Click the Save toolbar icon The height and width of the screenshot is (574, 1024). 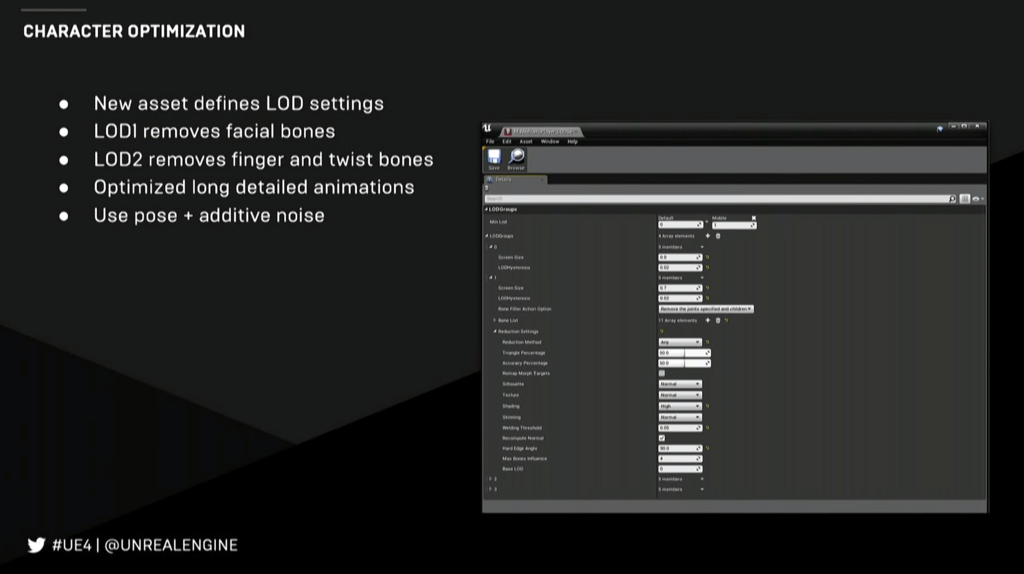point(494,157)
